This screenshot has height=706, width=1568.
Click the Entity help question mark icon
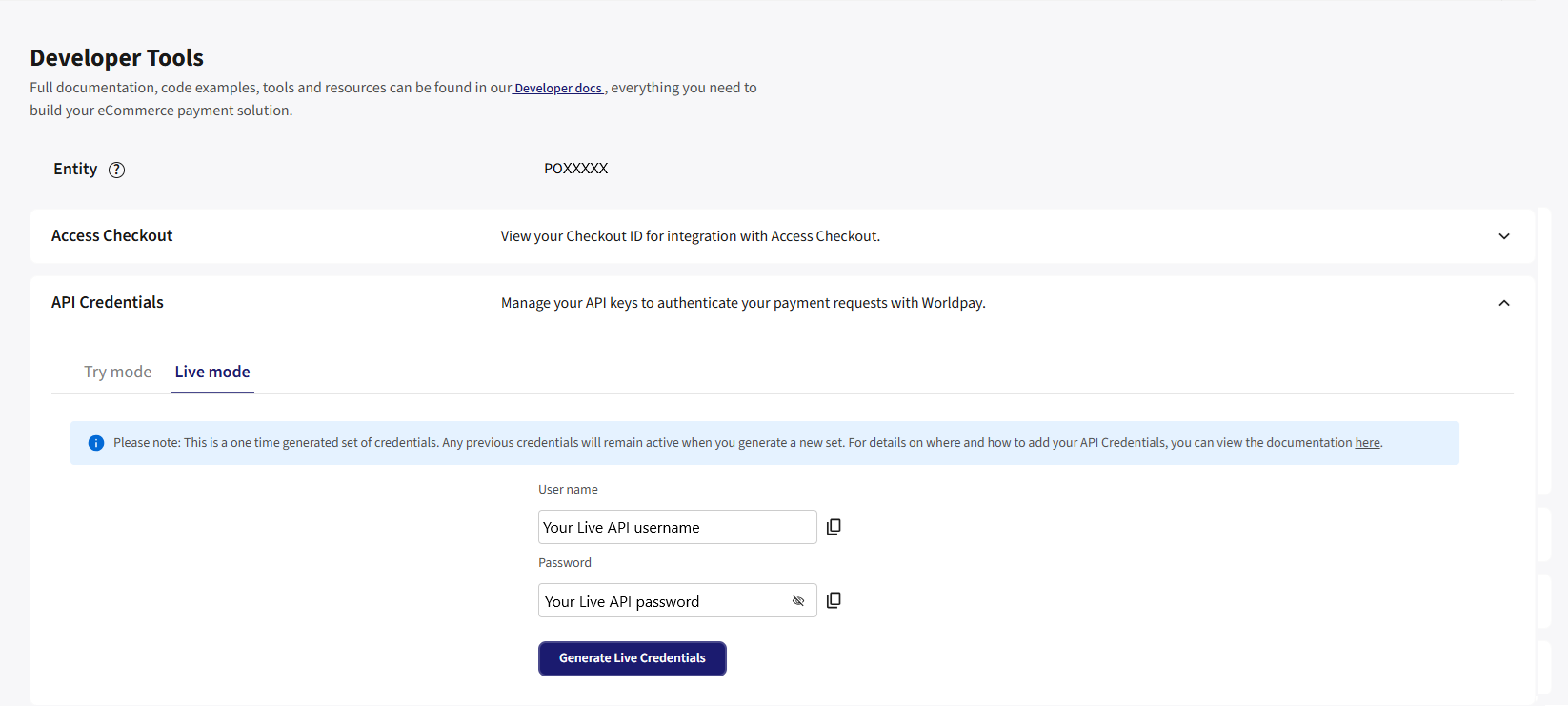(x=116, y=170)
